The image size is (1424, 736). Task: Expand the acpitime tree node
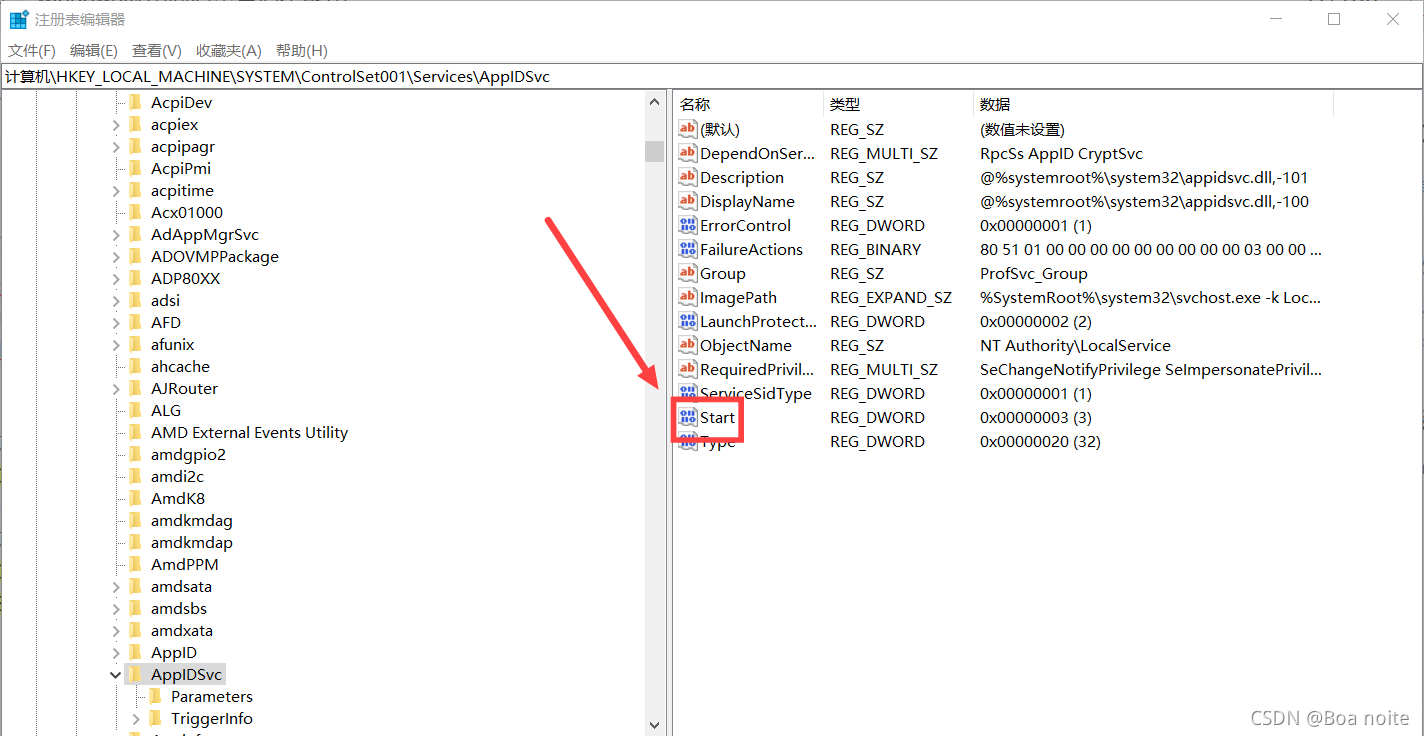(116, 191)
